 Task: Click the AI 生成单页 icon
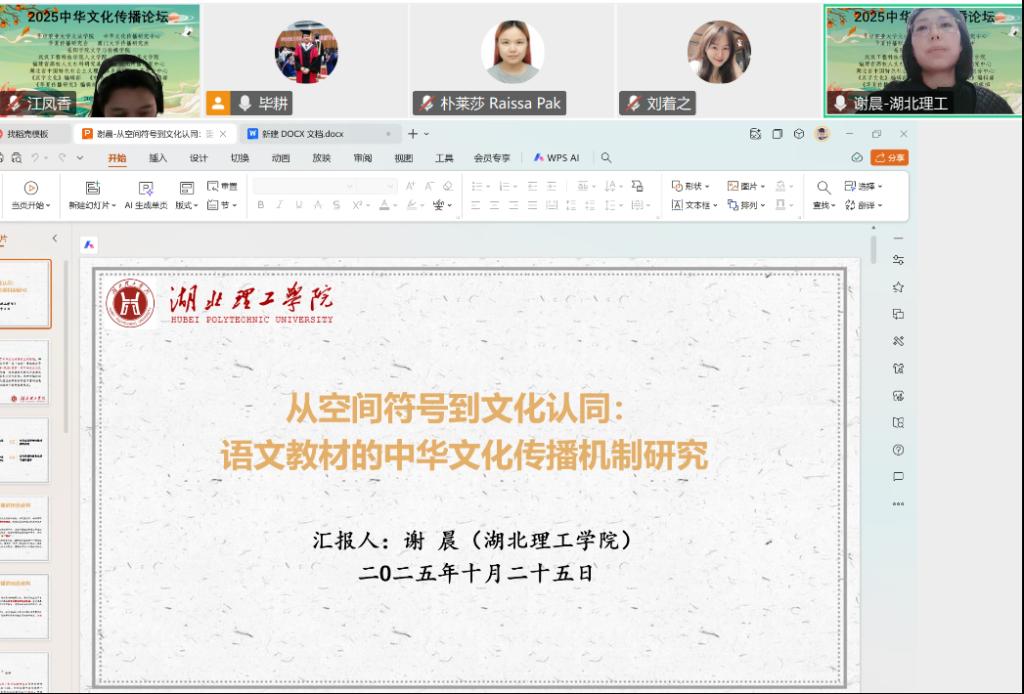click(146, 188)
